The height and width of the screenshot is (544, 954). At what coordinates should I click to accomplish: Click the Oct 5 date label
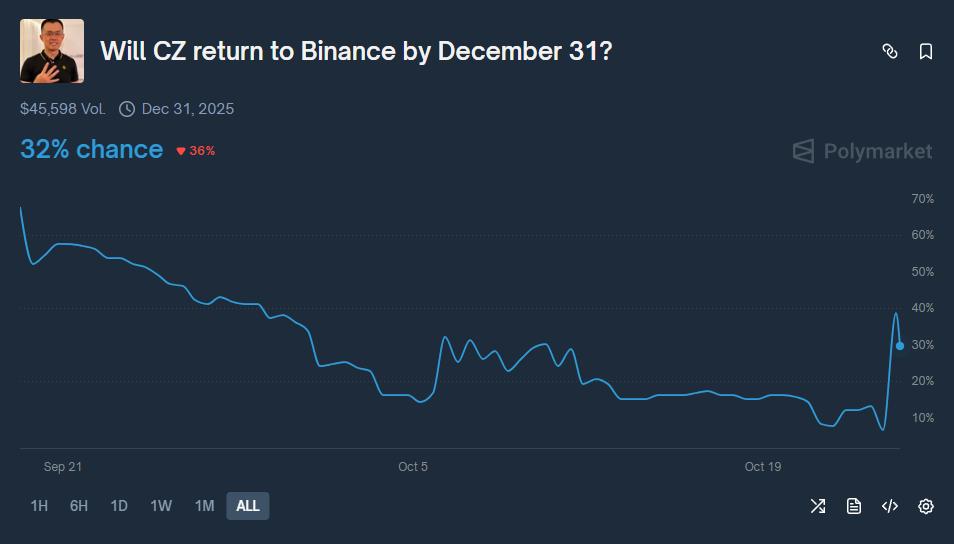pyautogui.click(x=413, y=467)
